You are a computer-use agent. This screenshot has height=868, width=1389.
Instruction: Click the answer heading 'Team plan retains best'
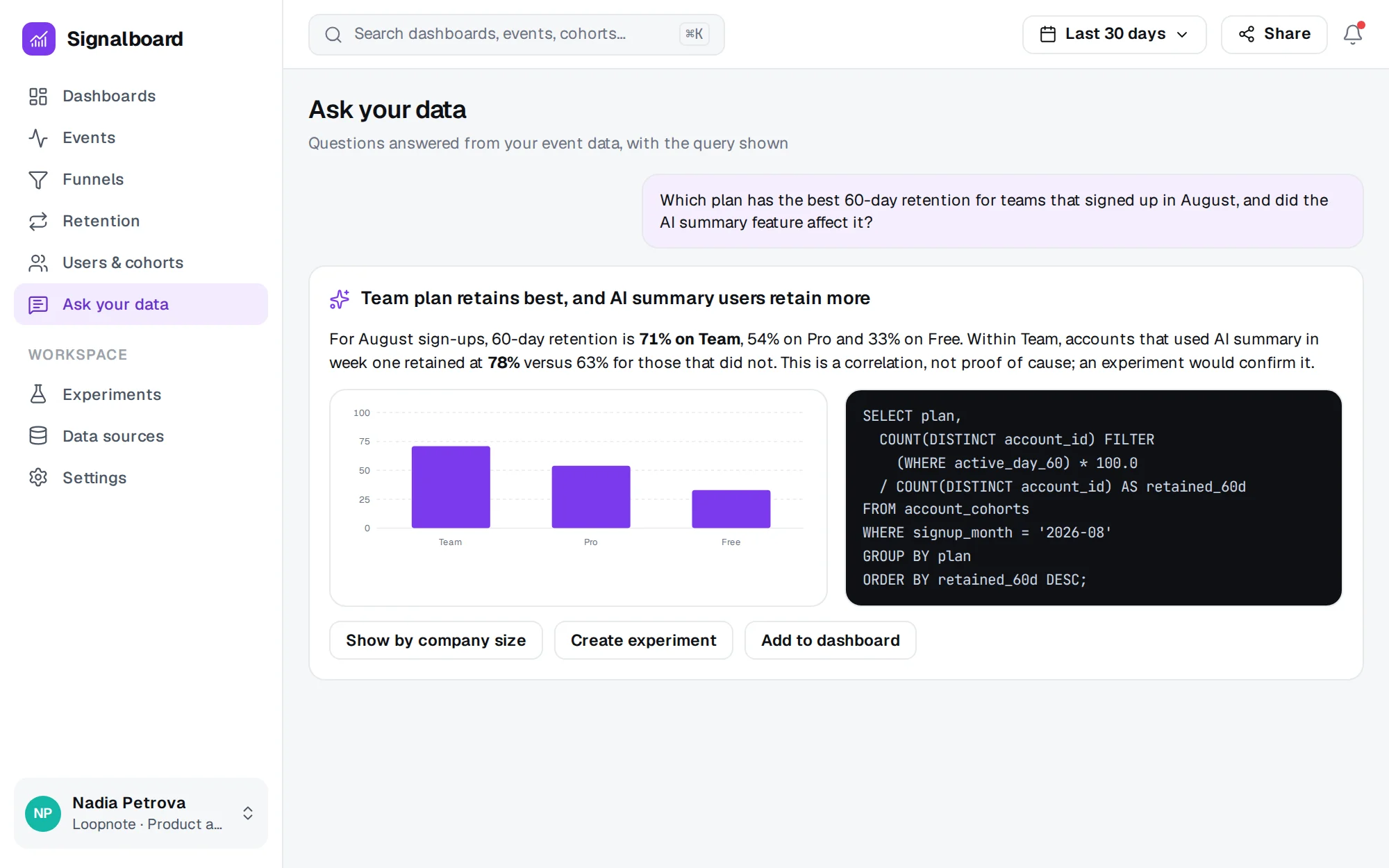[615, 298]
